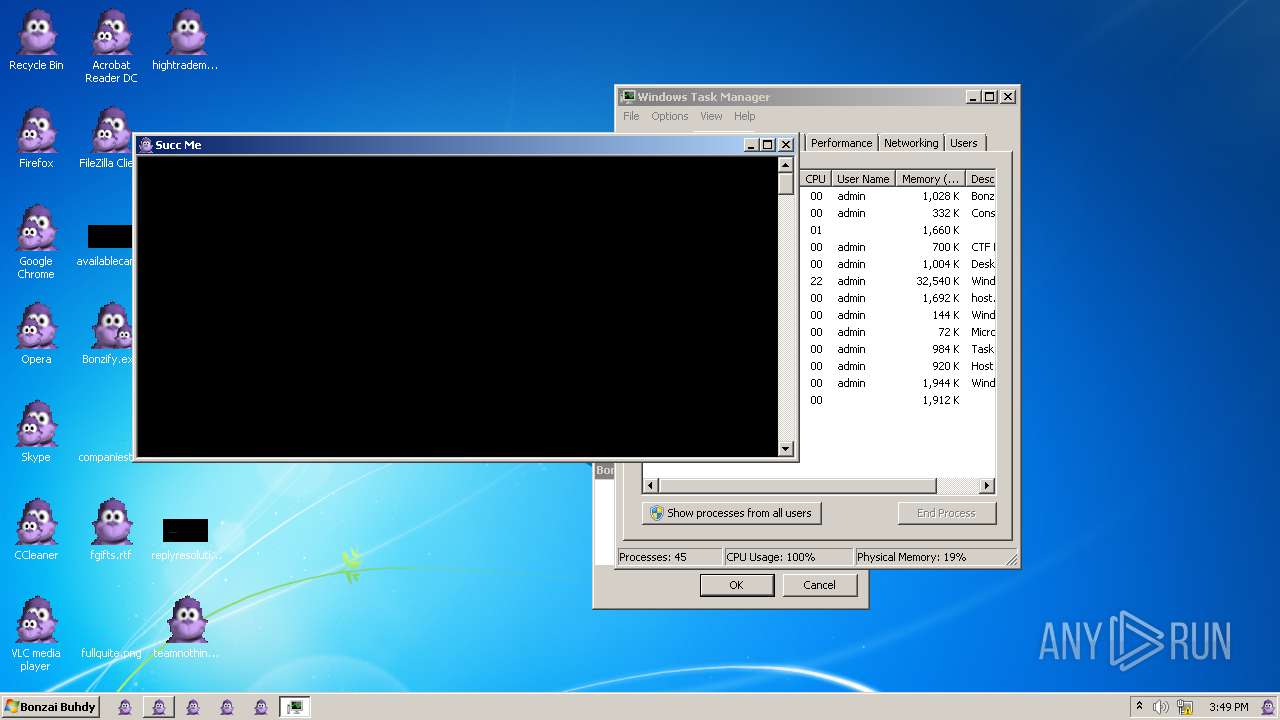Select the fgifts.rtf desktop file

(x=111, y=531)
